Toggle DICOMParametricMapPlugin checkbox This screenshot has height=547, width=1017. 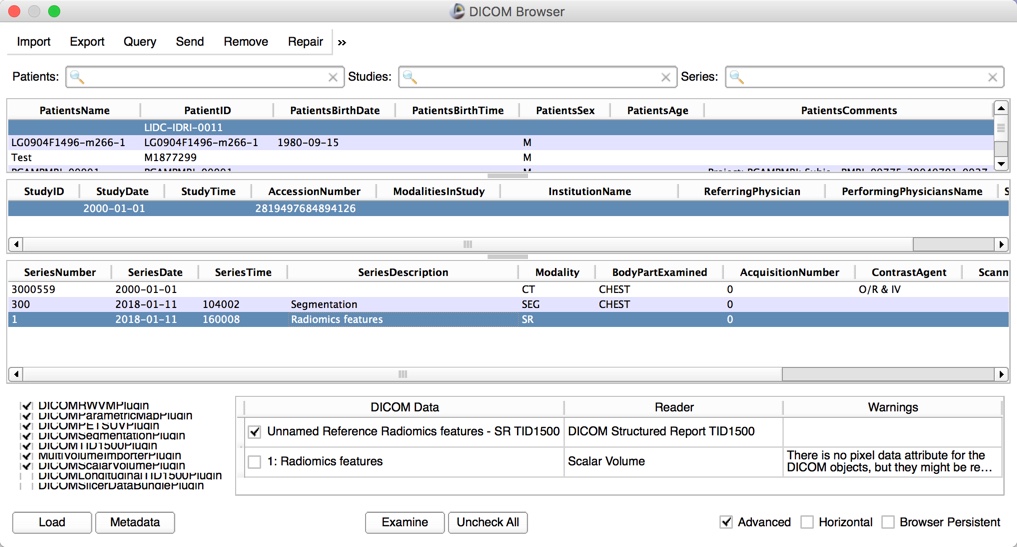pos(27,416)
